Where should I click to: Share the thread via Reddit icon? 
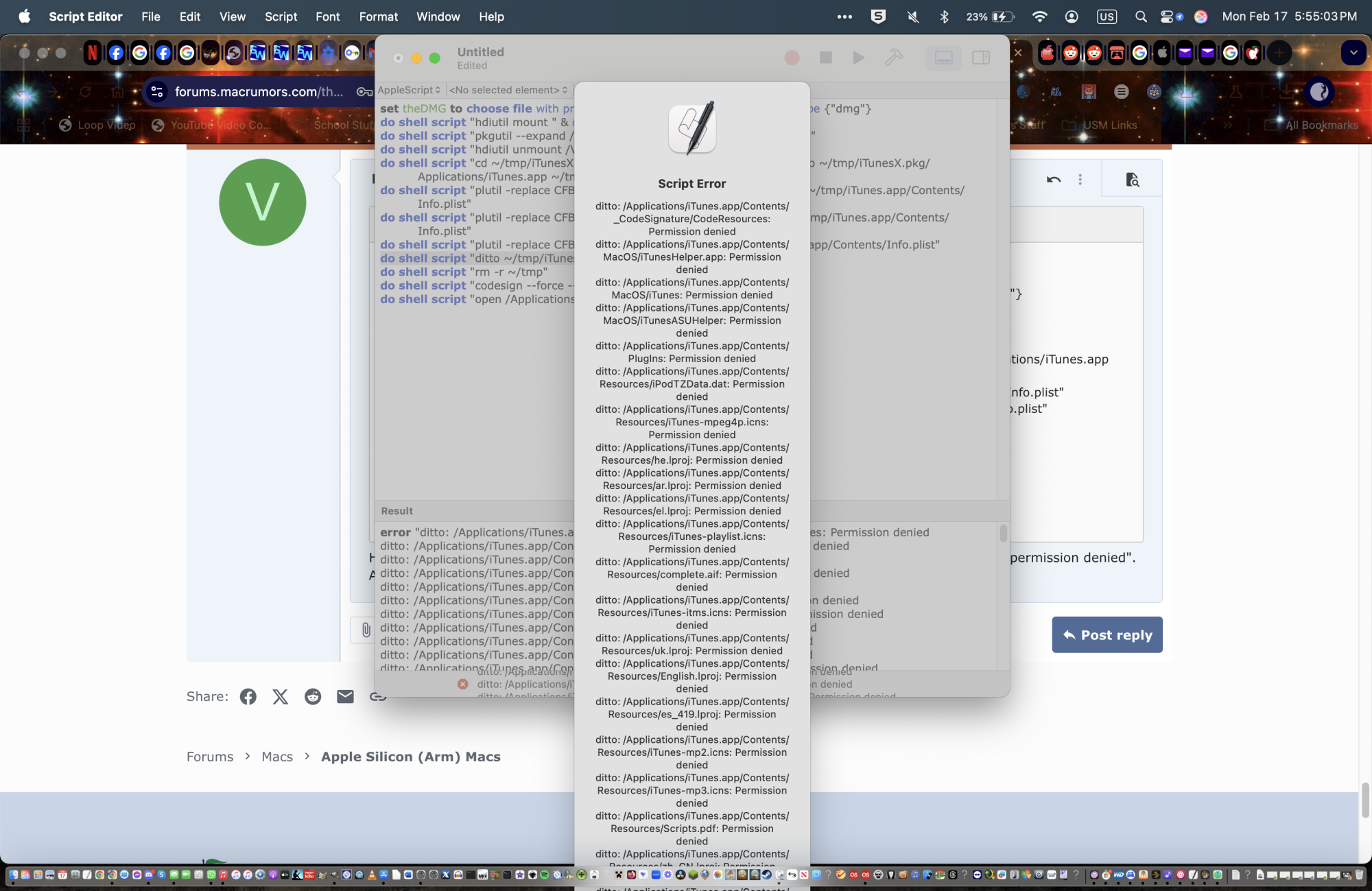pyautogui.click(x=313, y=697)
